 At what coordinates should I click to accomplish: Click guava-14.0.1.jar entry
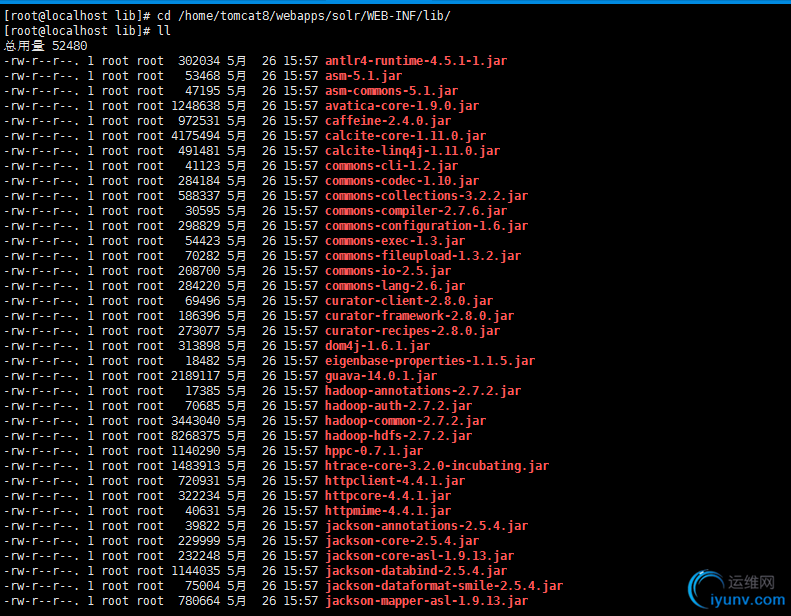(381, 376)
